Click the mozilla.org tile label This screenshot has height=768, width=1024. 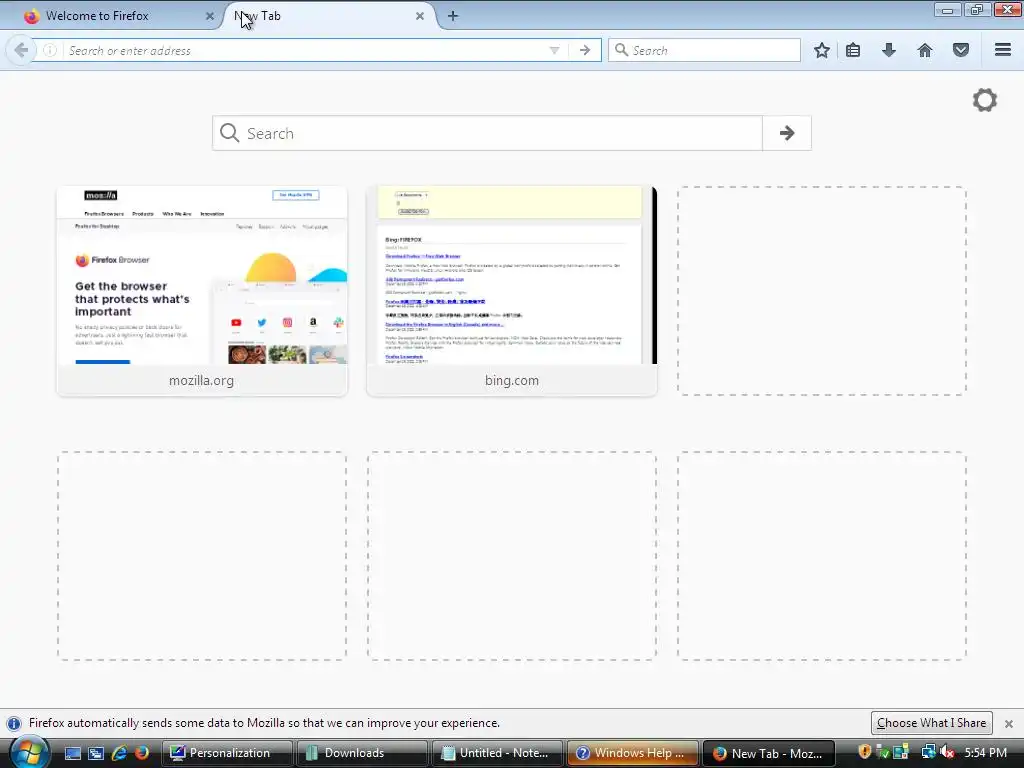[x=201, y=380]
